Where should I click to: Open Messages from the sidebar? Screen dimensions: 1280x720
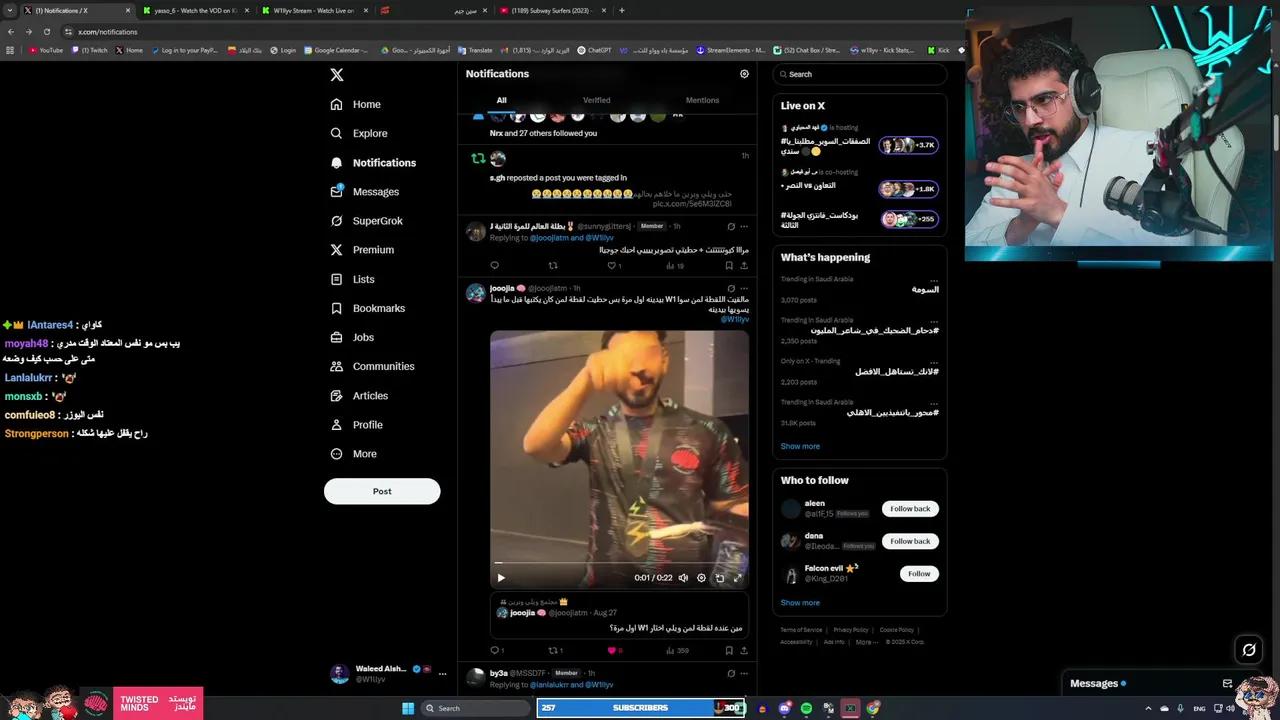point(365,192)
